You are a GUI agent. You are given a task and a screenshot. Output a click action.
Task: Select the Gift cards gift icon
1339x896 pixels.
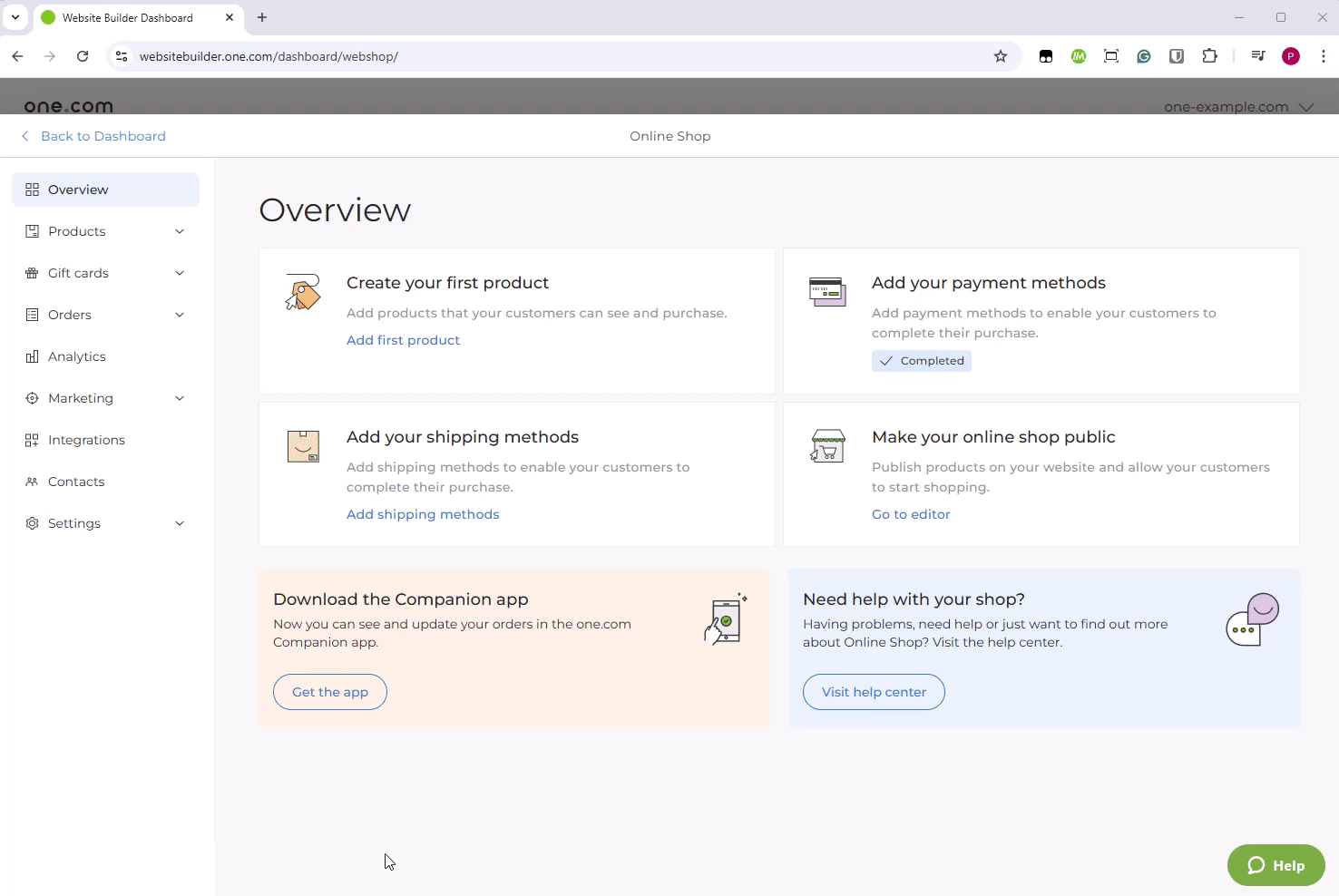(x=32, y=273)
